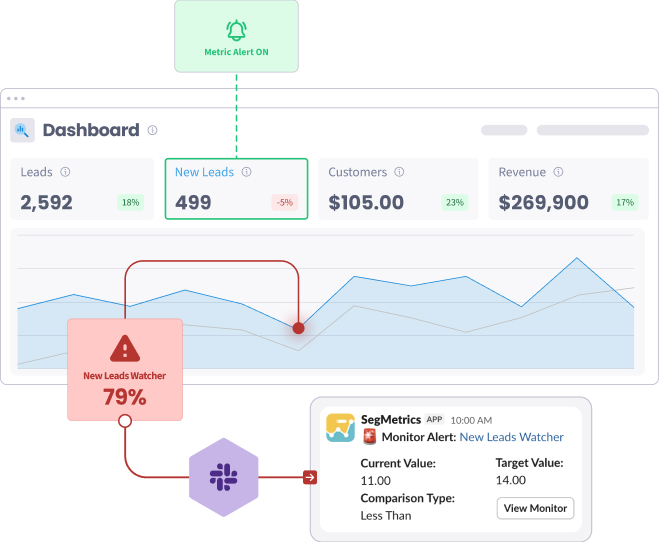The image size is (659, 542).
Task: Click the red data point on chart
Action: click(x=298, y=328)
